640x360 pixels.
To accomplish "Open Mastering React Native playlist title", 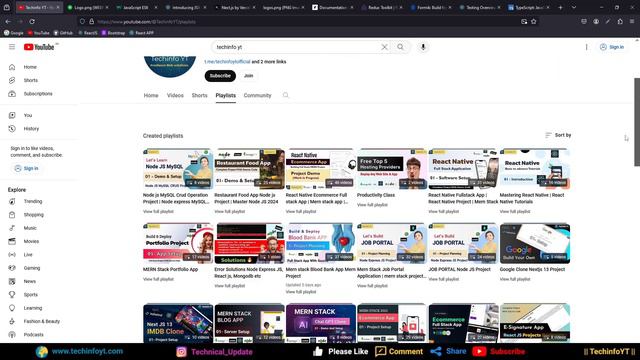I will pyautogui.click(x=532, y=198).
